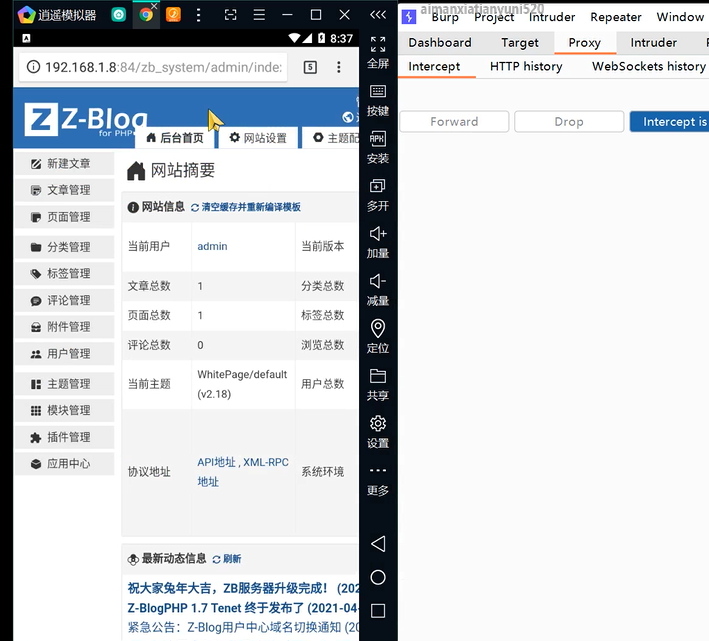This screenshot has height=641, width=709.
Task: Collapse emulator sidebar with triple chevron
Action: click(378, 15)
